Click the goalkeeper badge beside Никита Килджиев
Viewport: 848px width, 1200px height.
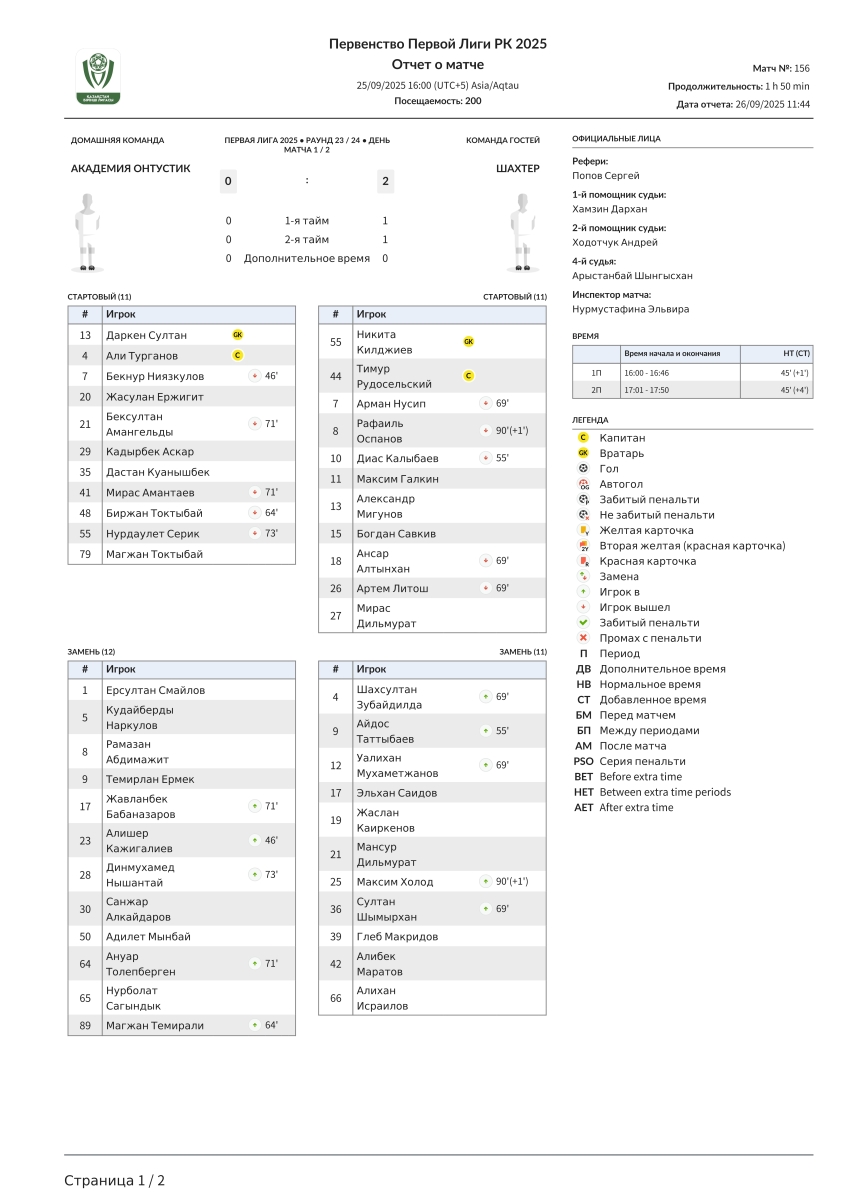[468, 342]
